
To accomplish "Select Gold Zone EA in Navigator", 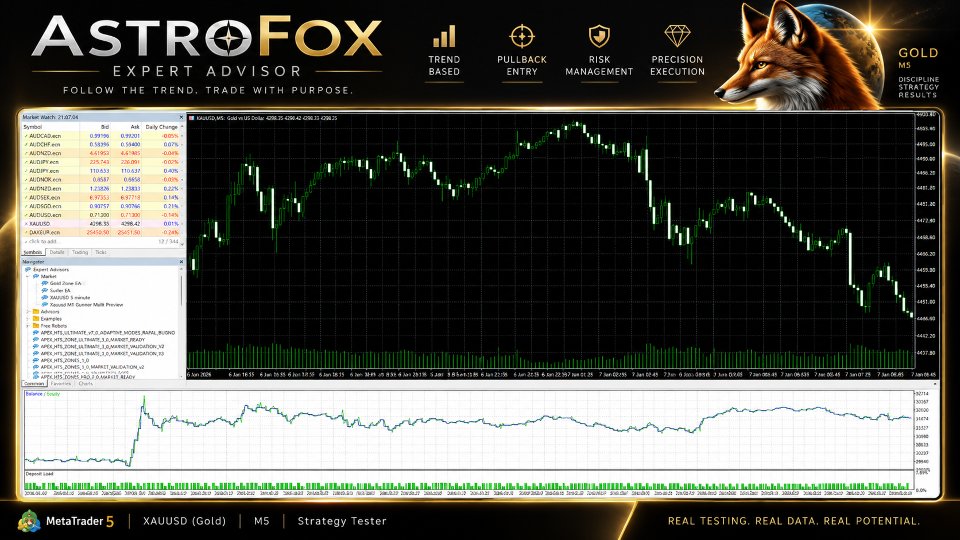I will pos(66,283).
